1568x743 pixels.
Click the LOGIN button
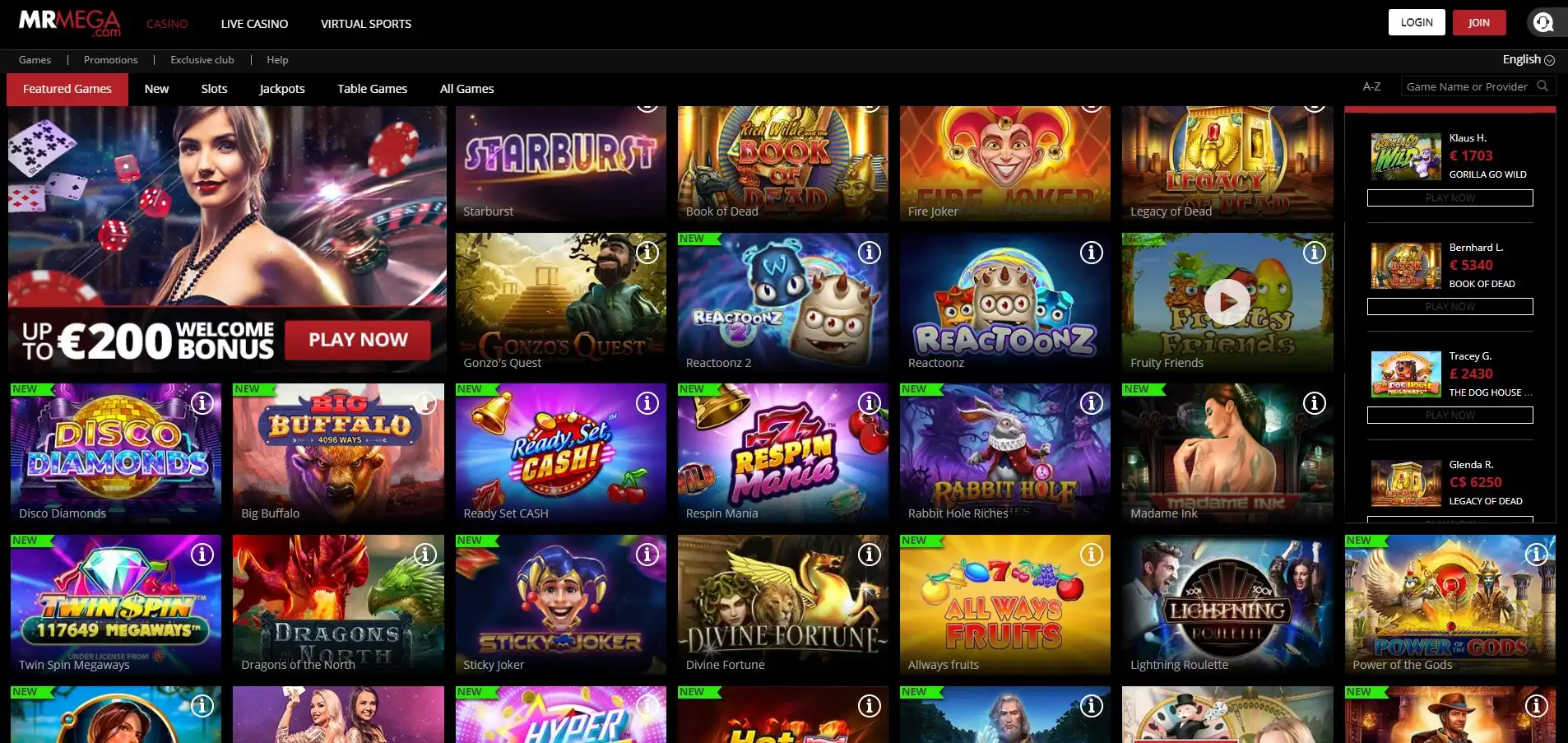[x=1417, y=22]
